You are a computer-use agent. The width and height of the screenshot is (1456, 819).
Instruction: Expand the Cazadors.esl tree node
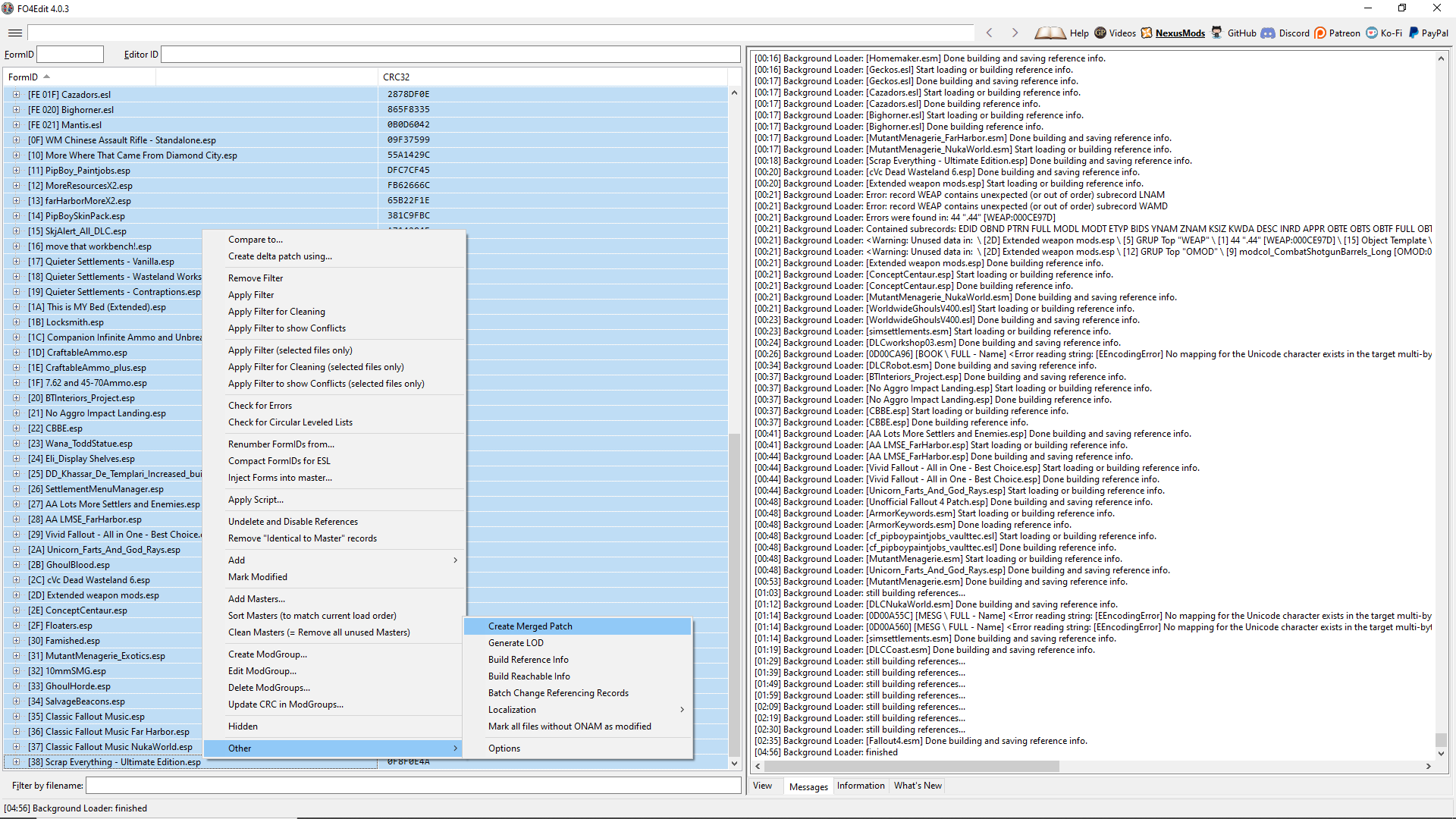[x=16, y=95]
